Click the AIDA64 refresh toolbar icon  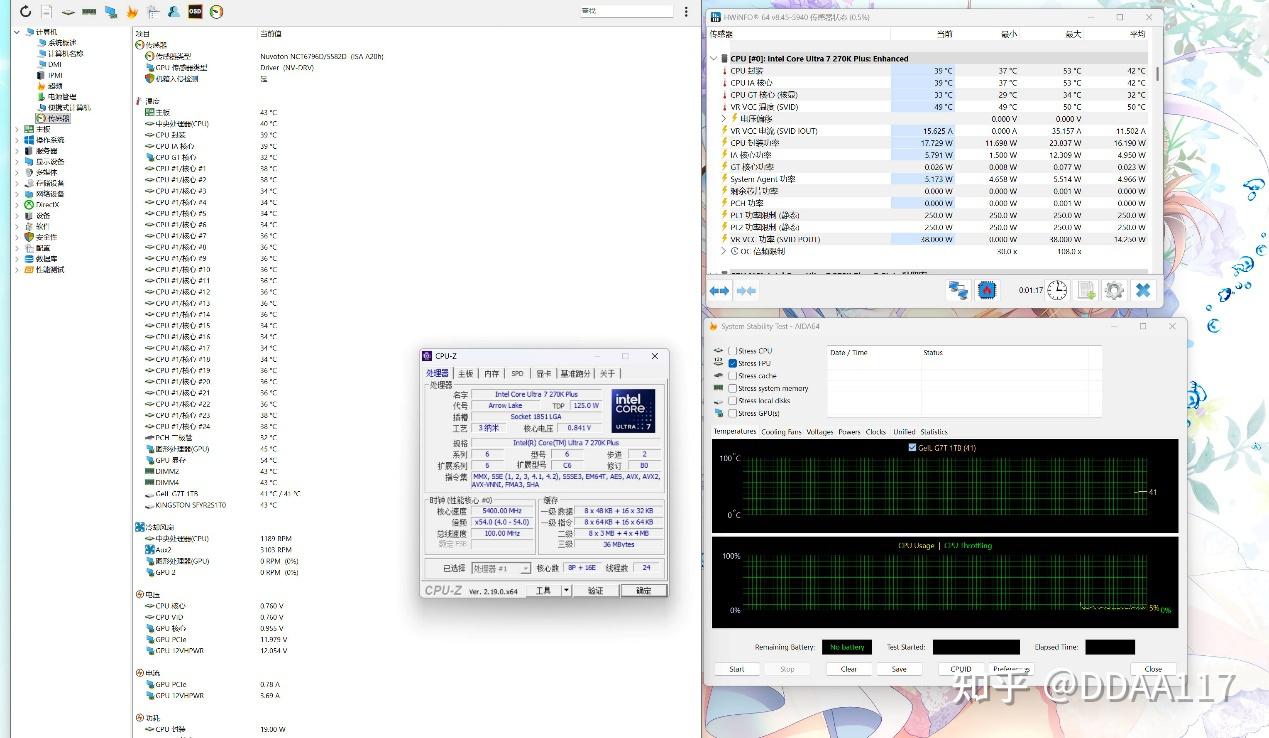pyautogui.click(x=25, y=12)
